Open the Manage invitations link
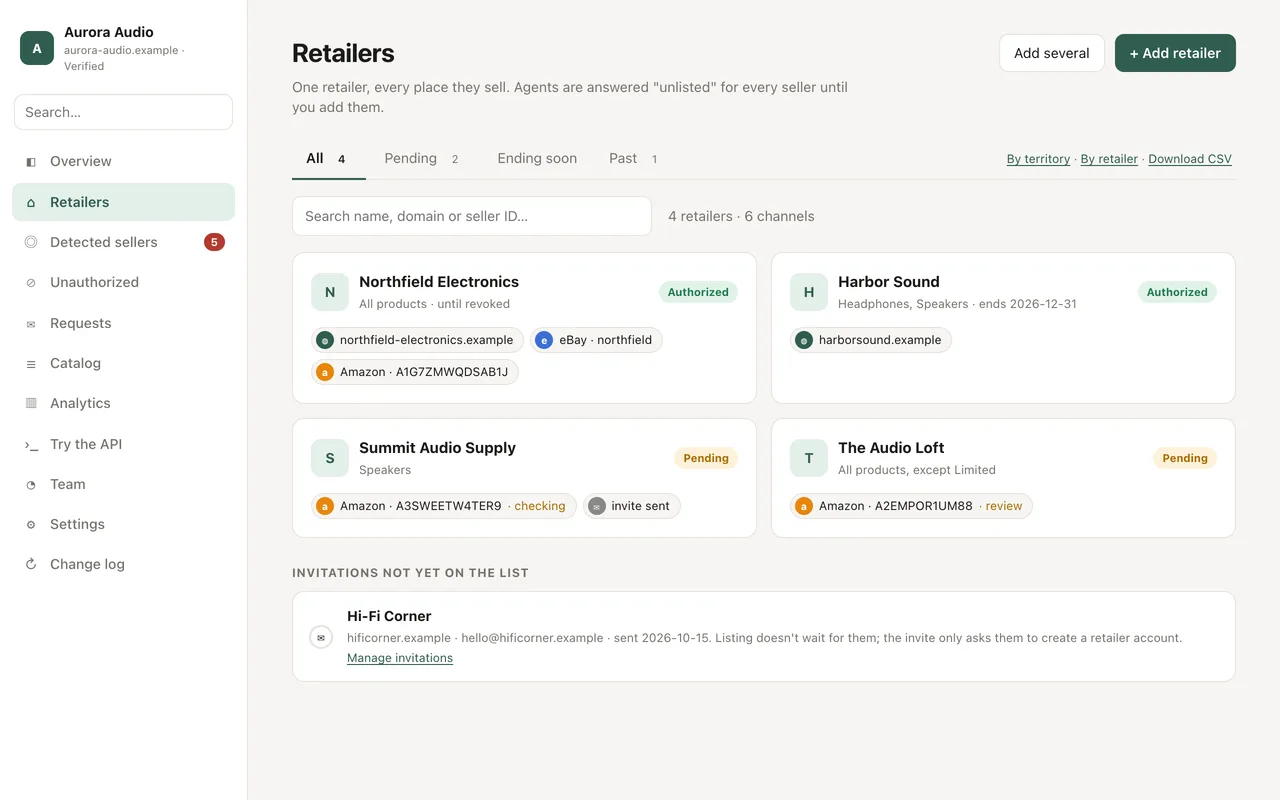The image size is (1280, 800). [400, 658]
